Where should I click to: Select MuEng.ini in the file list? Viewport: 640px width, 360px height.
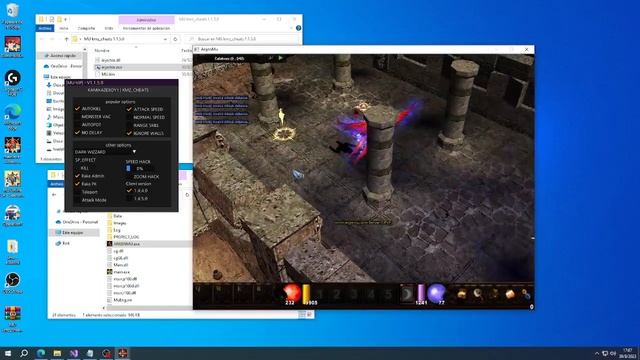119,300
